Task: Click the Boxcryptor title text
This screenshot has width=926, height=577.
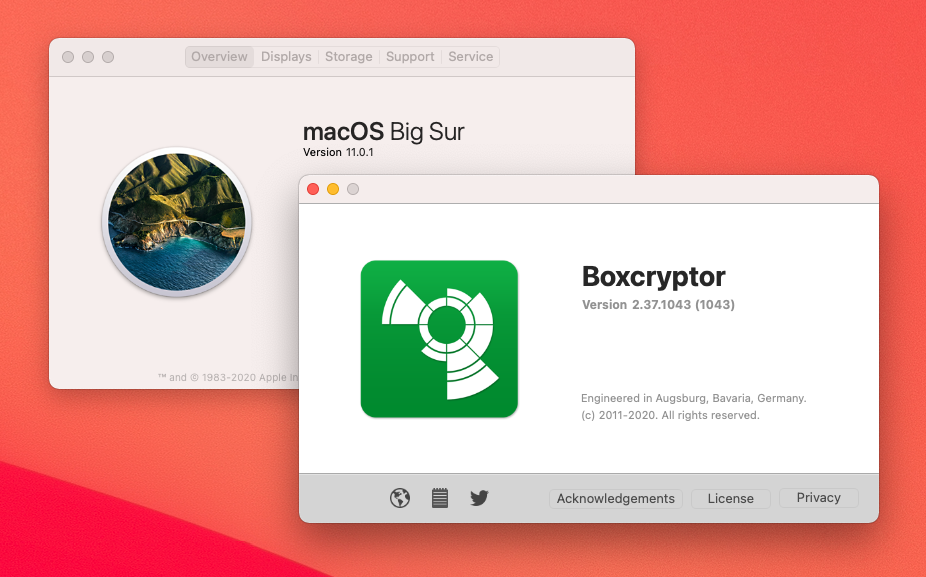Action: pos(653,276)
